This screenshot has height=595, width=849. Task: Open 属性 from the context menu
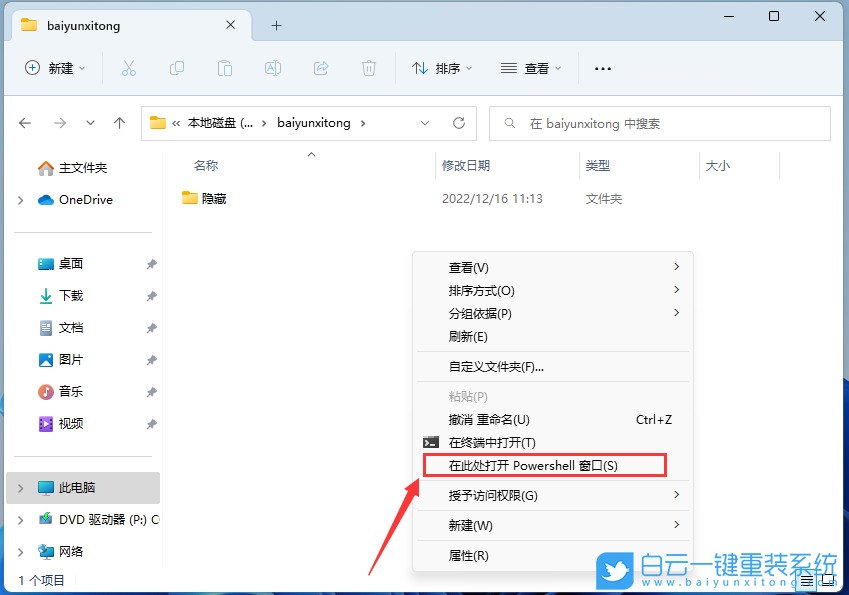[470, 555]
